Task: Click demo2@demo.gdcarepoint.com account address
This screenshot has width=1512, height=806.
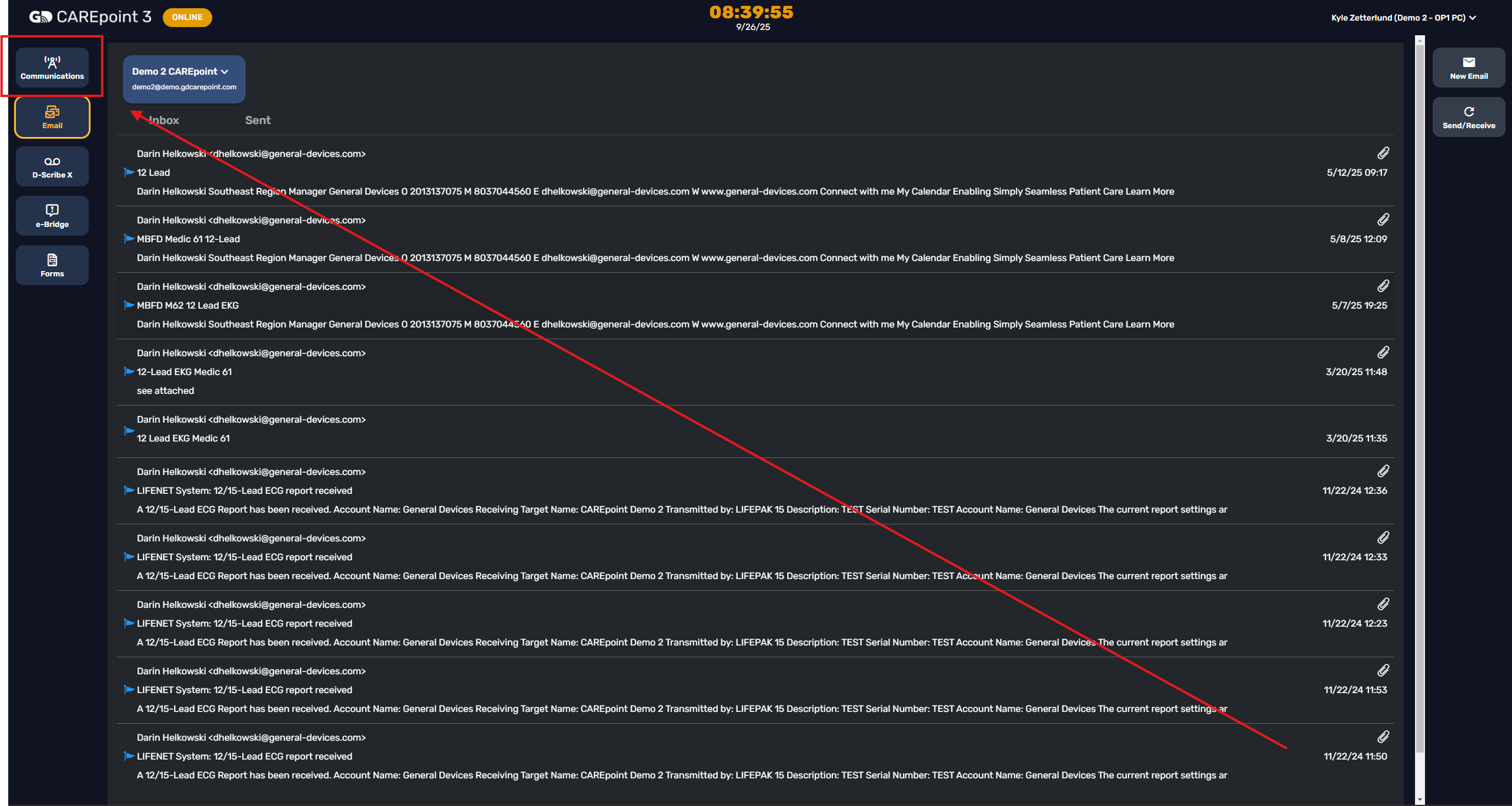Action: [184, 87]
